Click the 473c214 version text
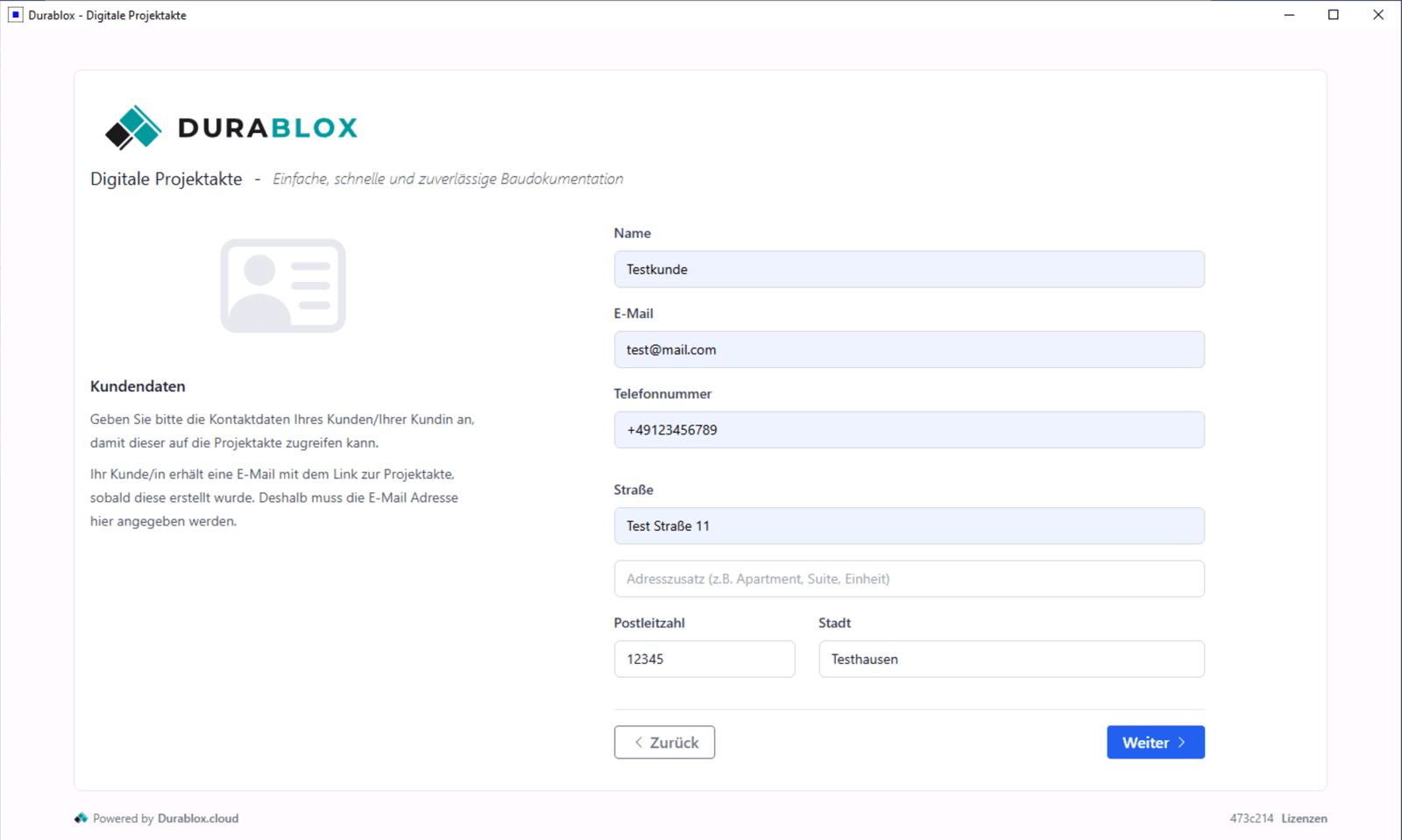The height and width of the screenshot is (840, 1402). (x=1250, y=819)
